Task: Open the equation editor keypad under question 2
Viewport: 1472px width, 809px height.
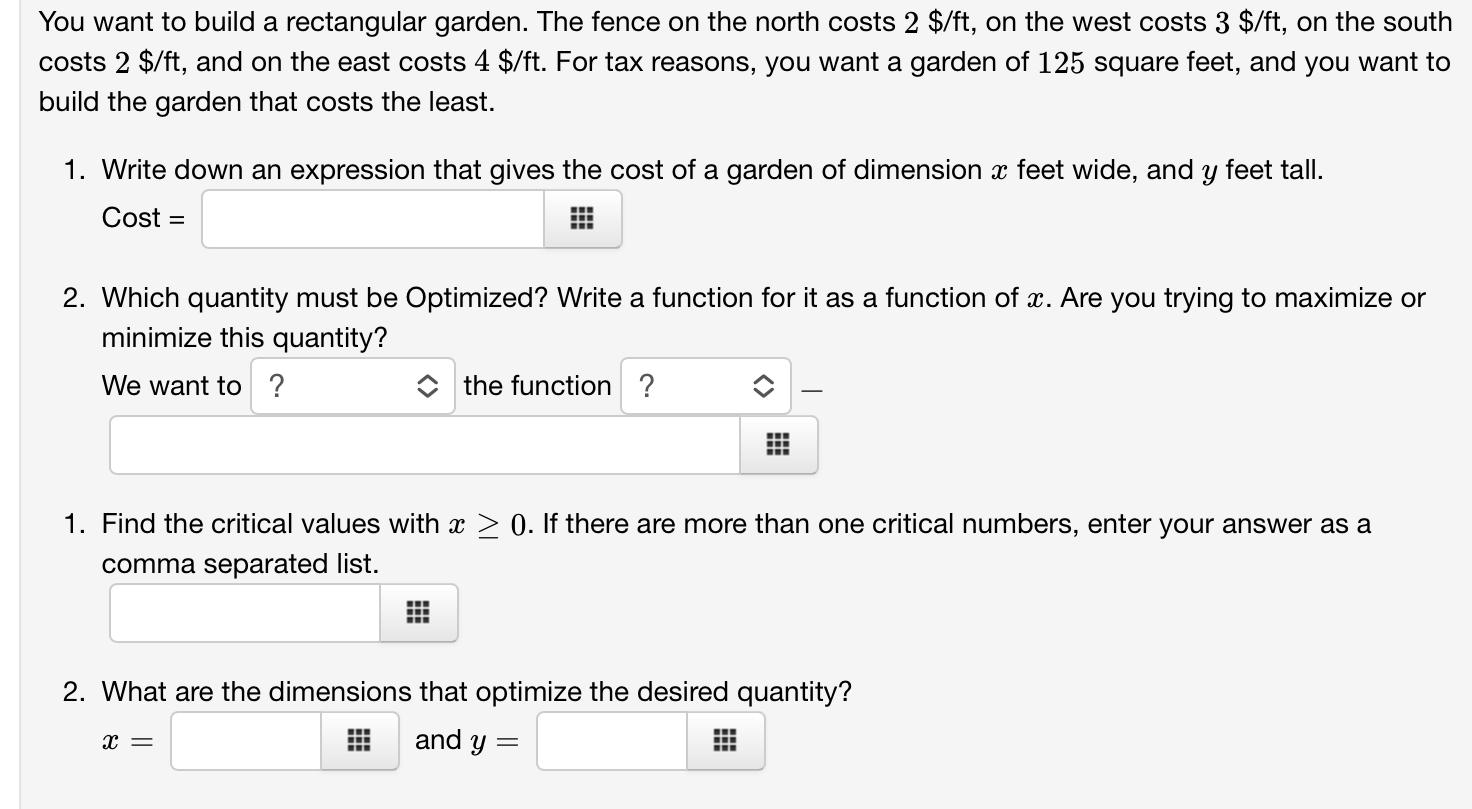Action: 778,444
